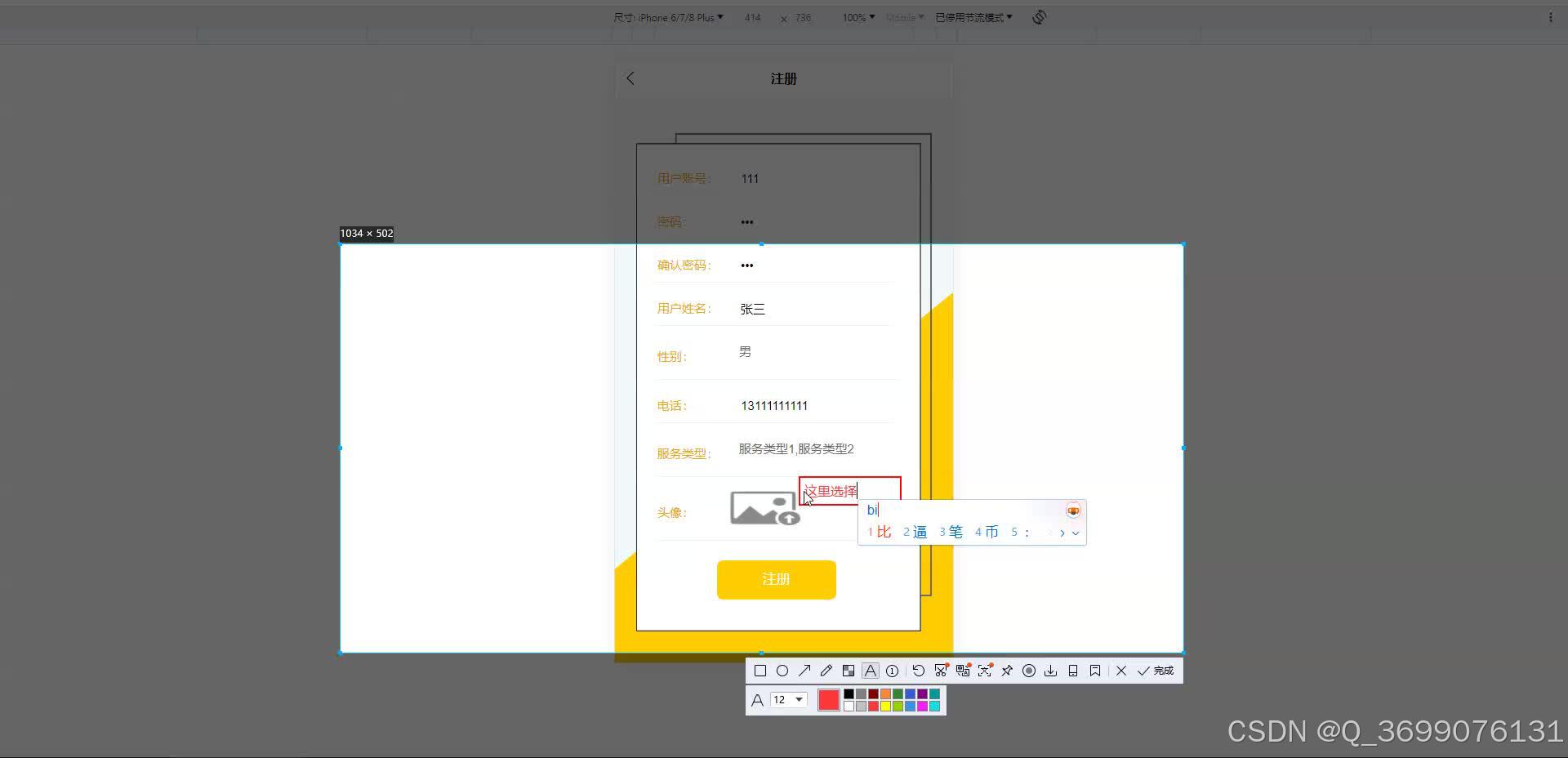Image resolution: width=1568 pixels, height=758 pixels.
Task: Toggle the text annotation tool
Action: 871,671
